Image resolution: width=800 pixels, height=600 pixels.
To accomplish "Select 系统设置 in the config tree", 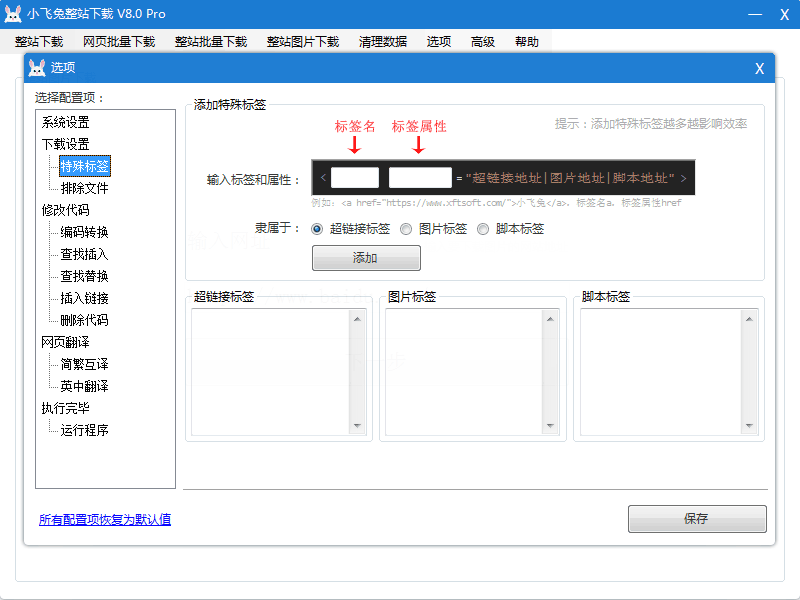I will [x=65, y=122].
